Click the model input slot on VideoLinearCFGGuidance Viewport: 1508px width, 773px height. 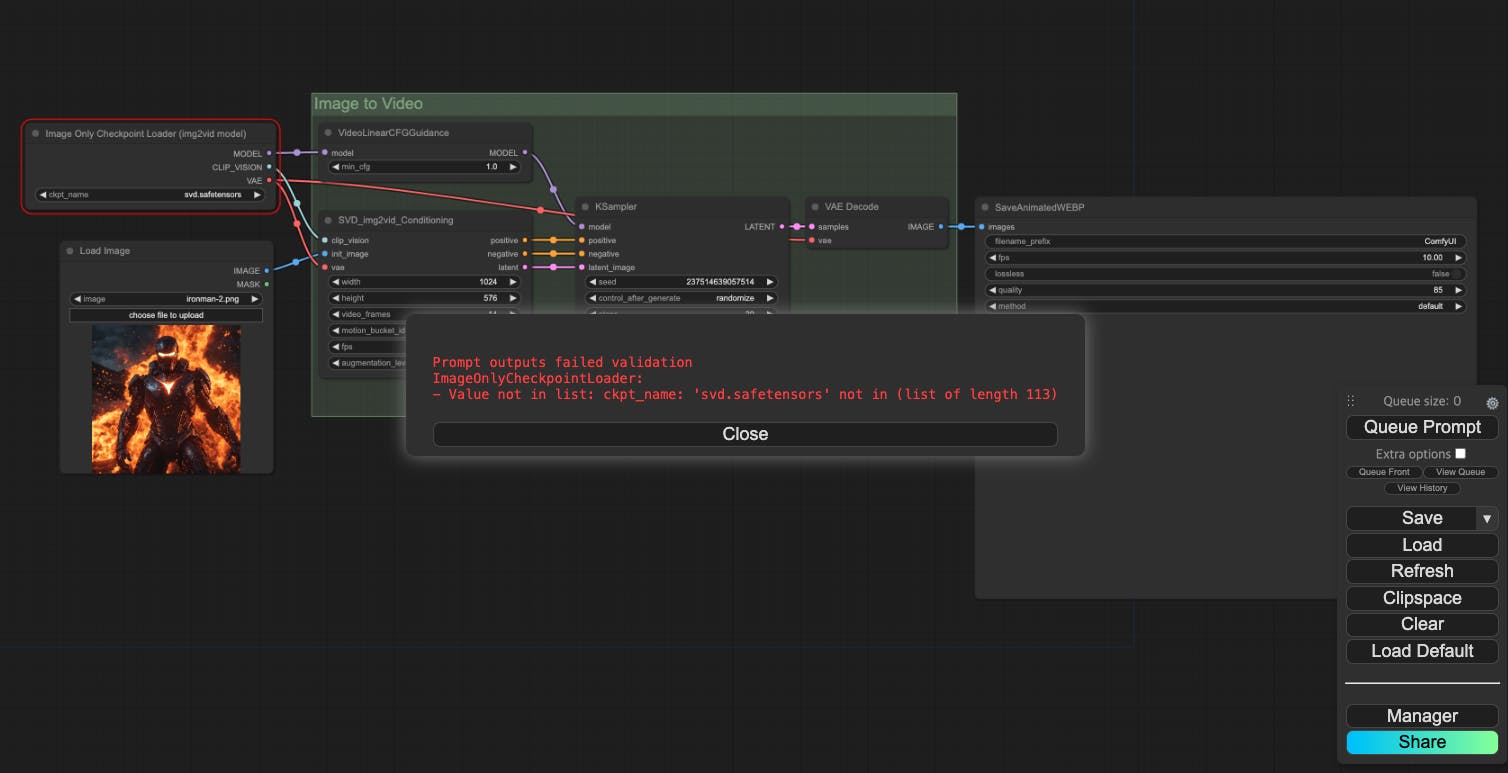(324, 153)
